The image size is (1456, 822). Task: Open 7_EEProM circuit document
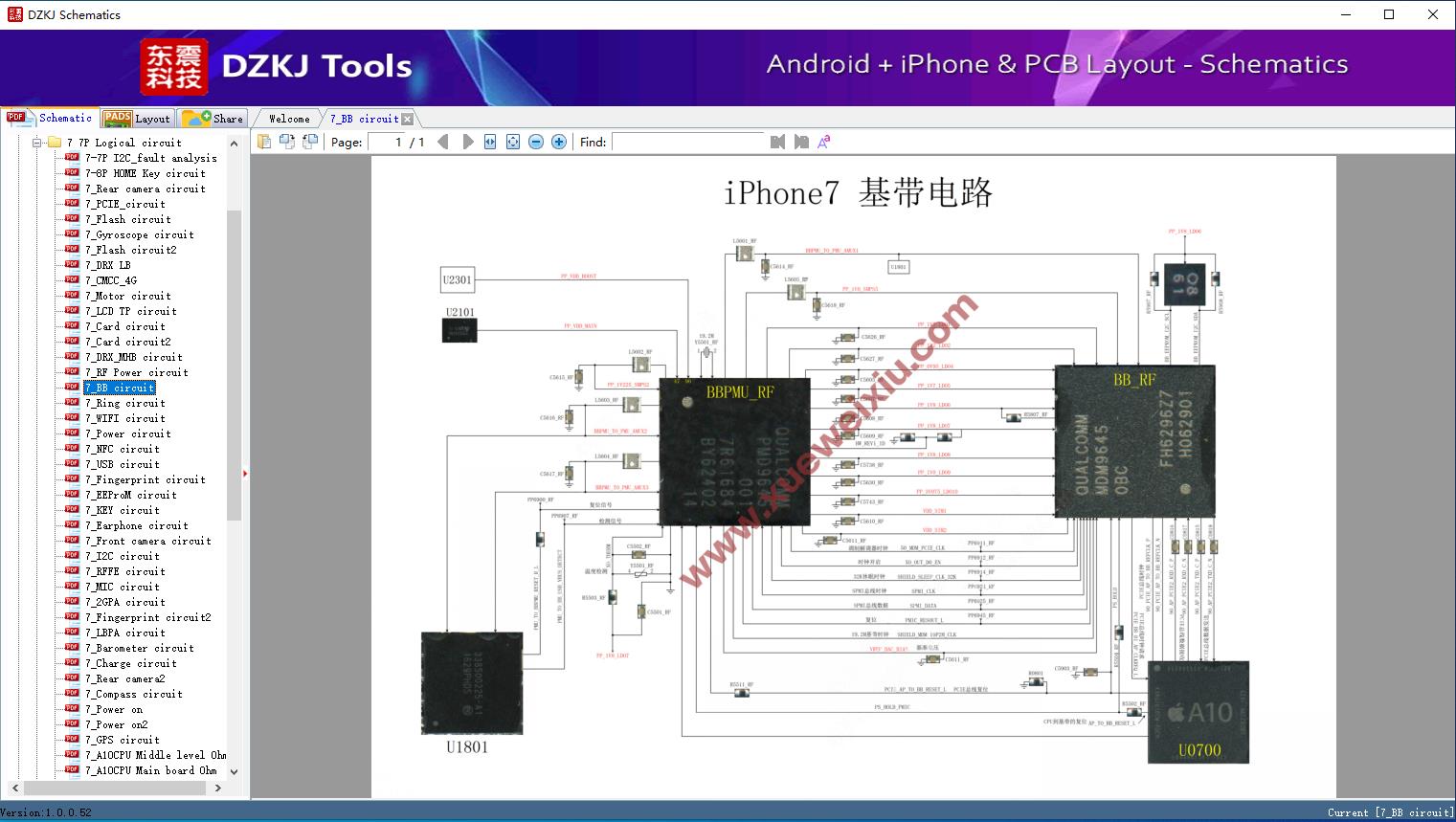(131, 495)
